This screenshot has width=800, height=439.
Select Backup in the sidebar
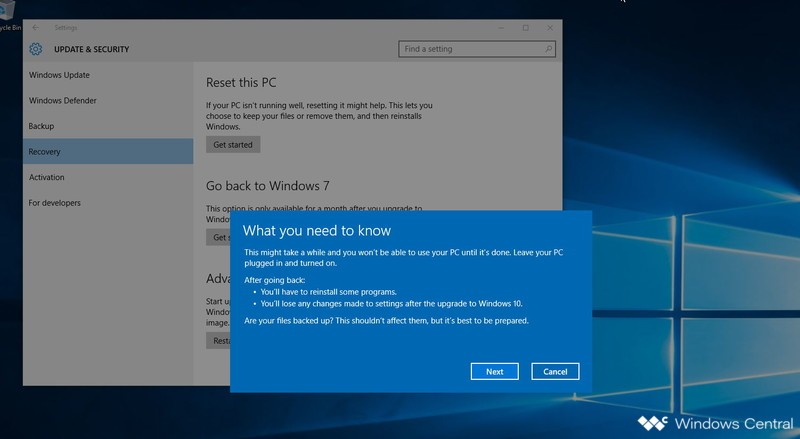point(41,126)
